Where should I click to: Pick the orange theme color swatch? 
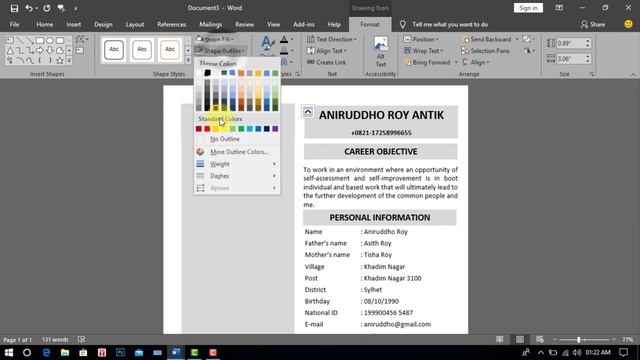(241, 73)
